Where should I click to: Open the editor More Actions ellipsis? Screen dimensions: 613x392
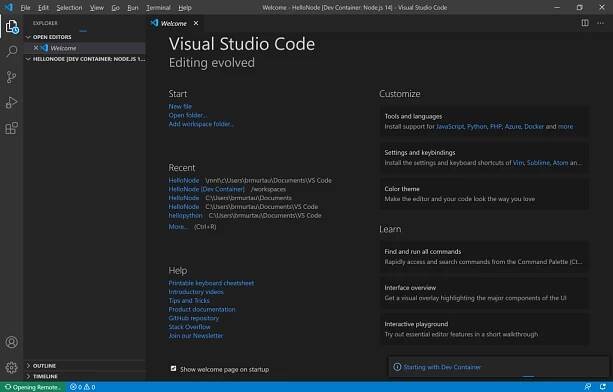click(x=600, y=23)
